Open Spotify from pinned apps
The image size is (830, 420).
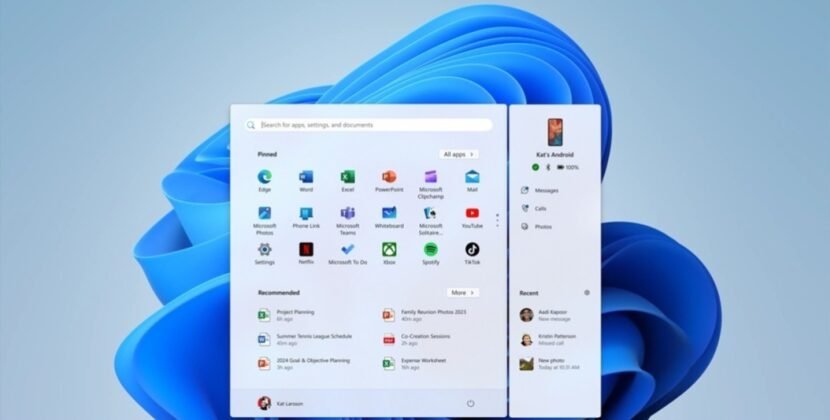tap(430, 253)
